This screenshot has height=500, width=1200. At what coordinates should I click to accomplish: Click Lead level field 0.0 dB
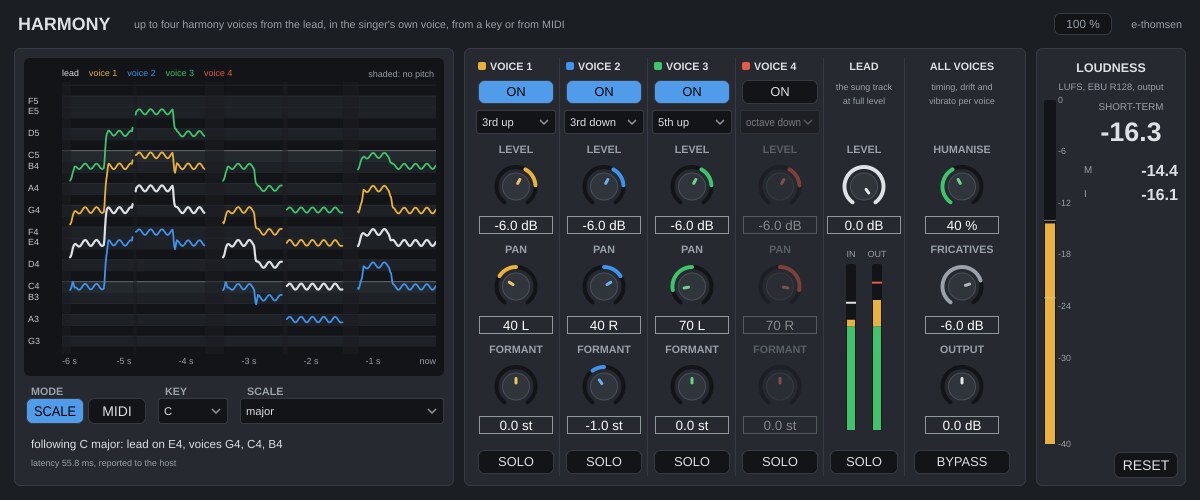[x=864, y=225]
